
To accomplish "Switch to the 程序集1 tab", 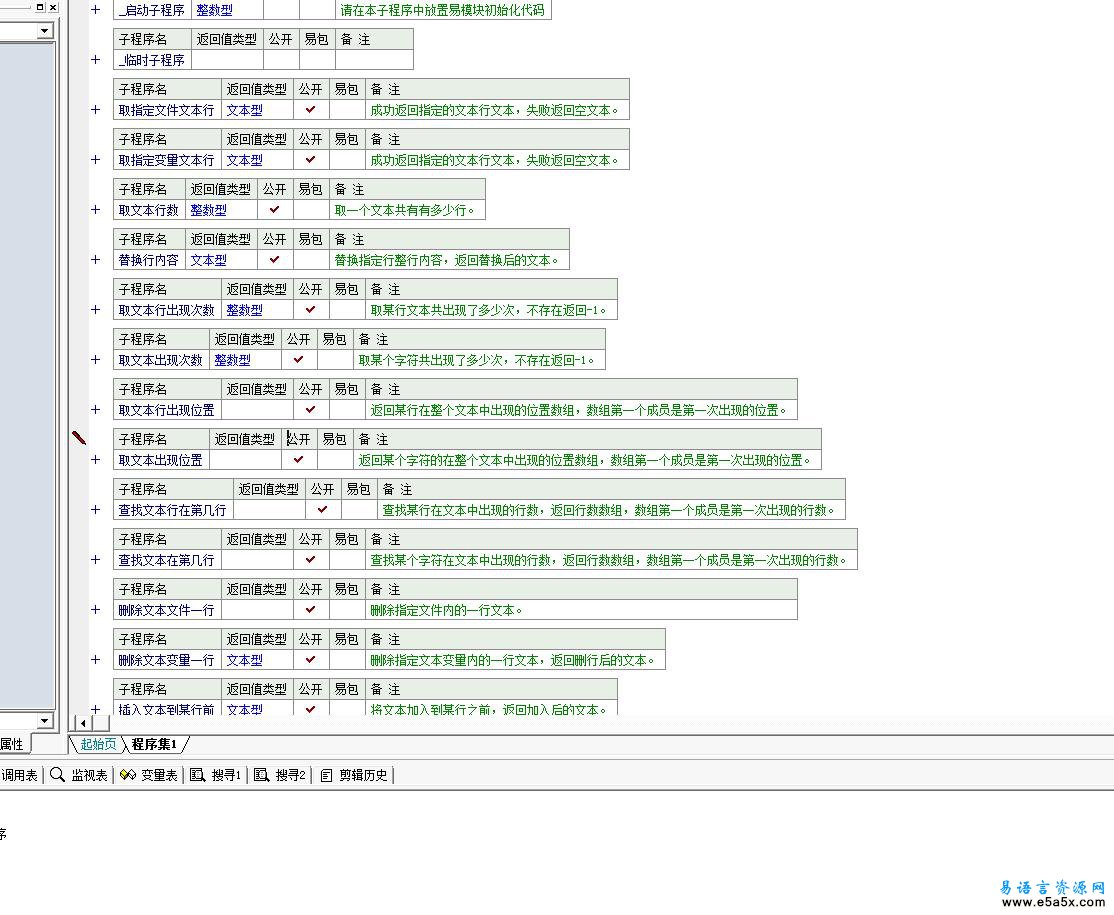I will click(154, 744).
